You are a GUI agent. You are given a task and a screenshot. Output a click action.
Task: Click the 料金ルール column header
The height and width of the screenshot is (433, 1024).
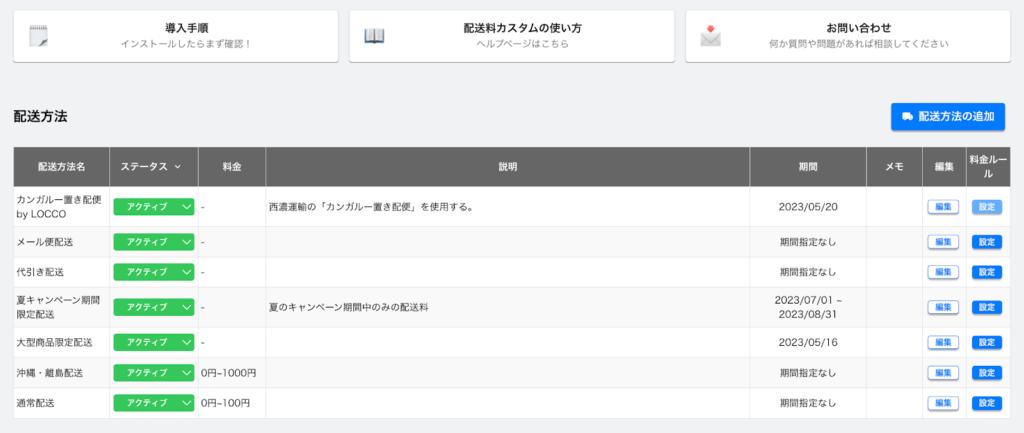(x=988, y=167)
